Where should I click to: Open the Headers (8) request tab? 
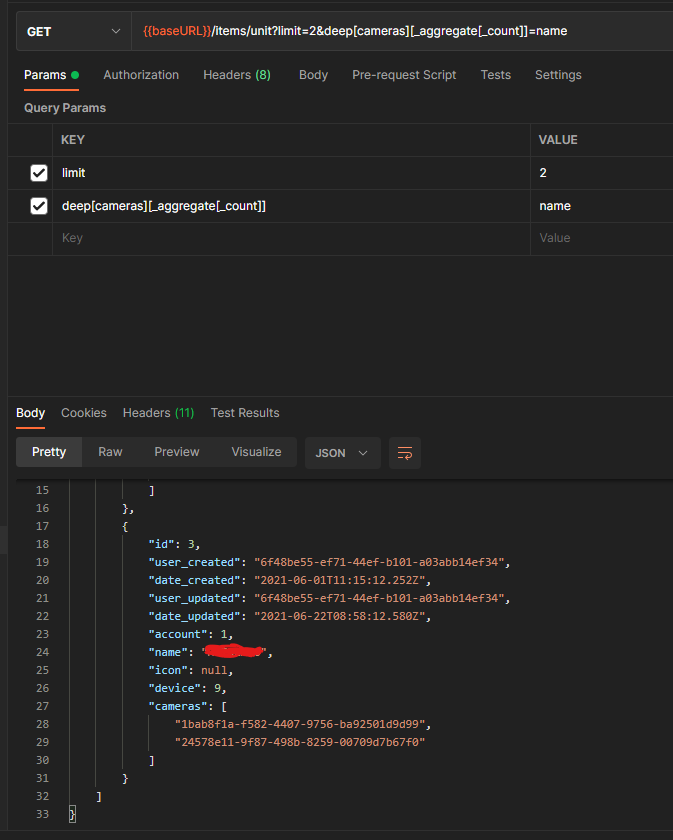(x=237, y=75)
